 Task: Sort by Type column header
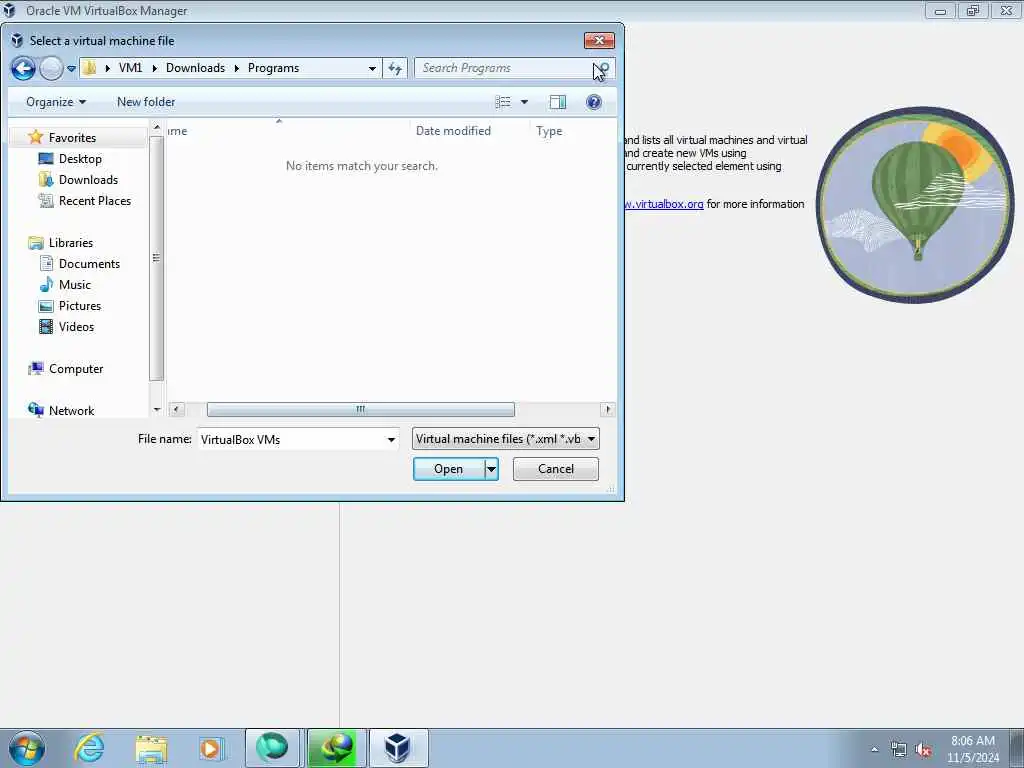click(x=549, y=131)
